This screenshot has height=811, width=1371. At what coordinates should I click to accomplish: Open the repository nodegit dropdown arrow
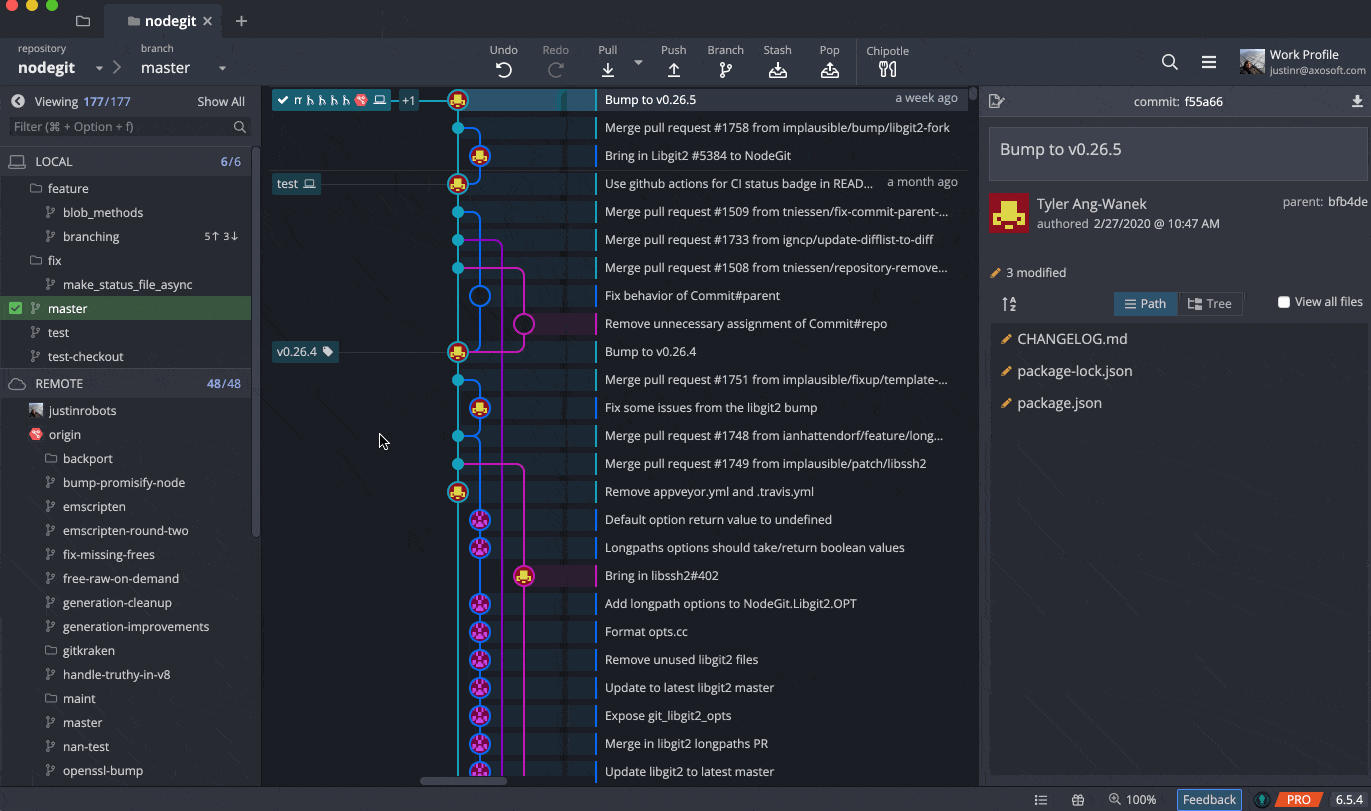(x=99, y=69)
